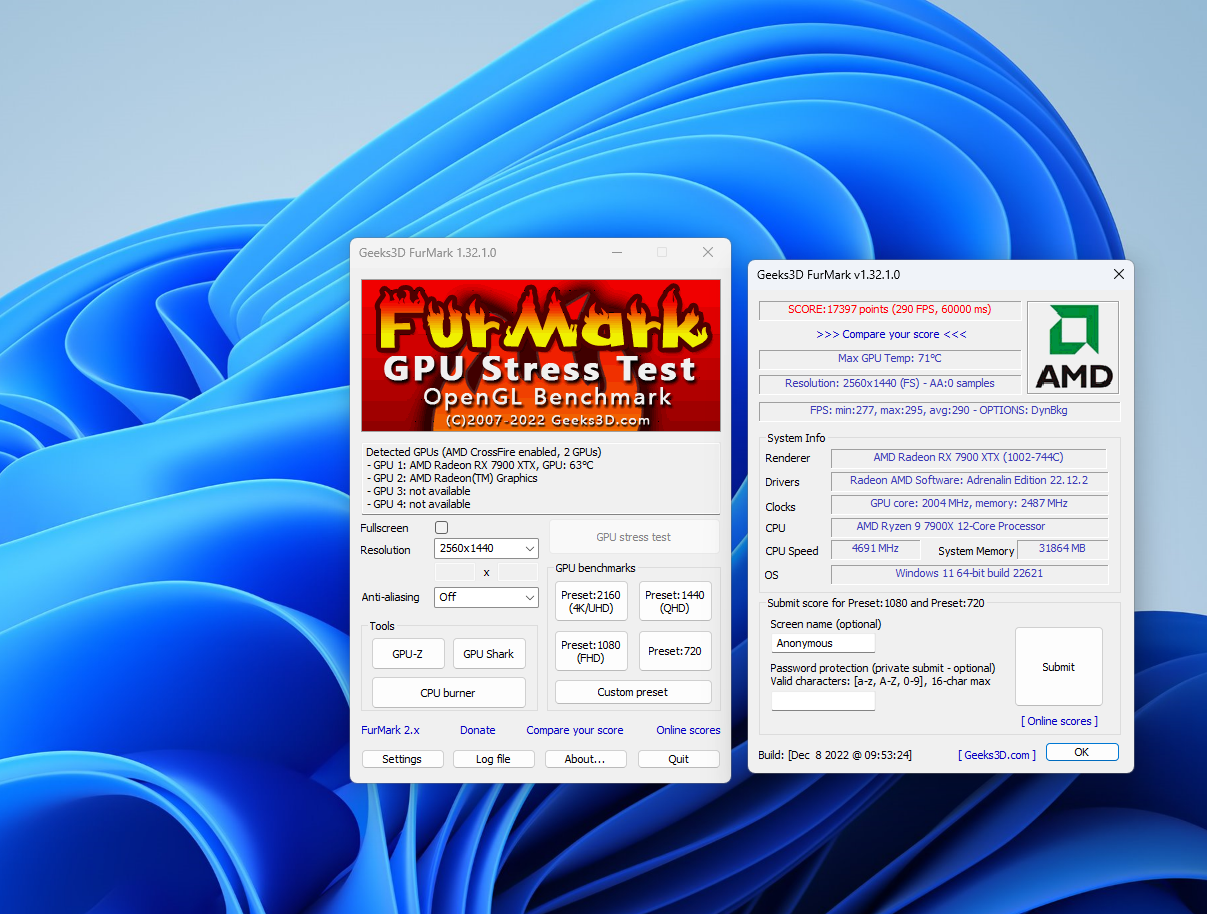Open the Online scores link
Viewport: 1207px width, 914px height.
(x=688, y=730)
